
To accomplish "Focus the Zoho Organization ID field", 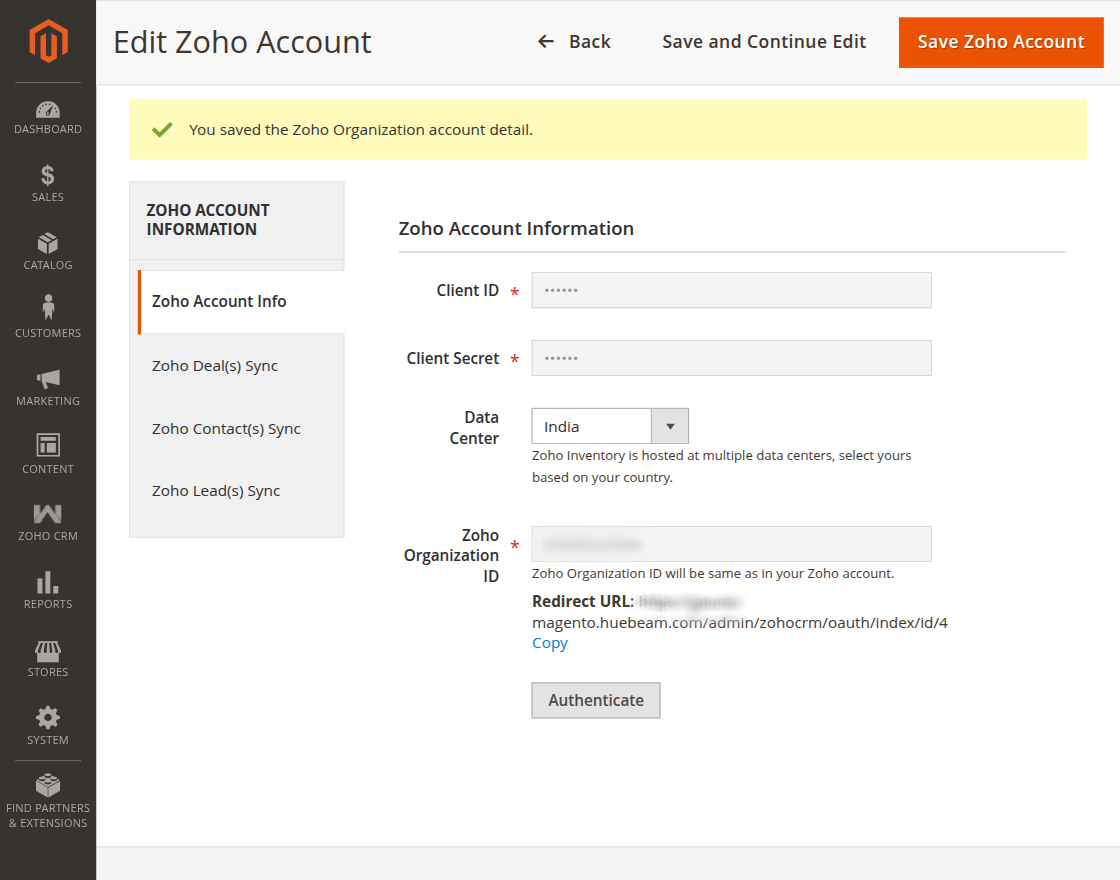I will click(x=731, y=544).
